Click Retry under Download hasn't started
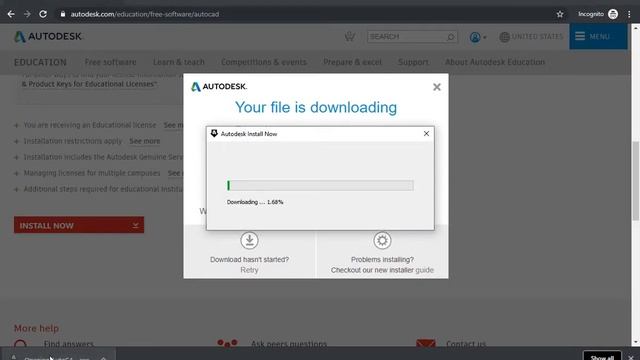This screenshot has height=360, width=640. click(249, 270)
